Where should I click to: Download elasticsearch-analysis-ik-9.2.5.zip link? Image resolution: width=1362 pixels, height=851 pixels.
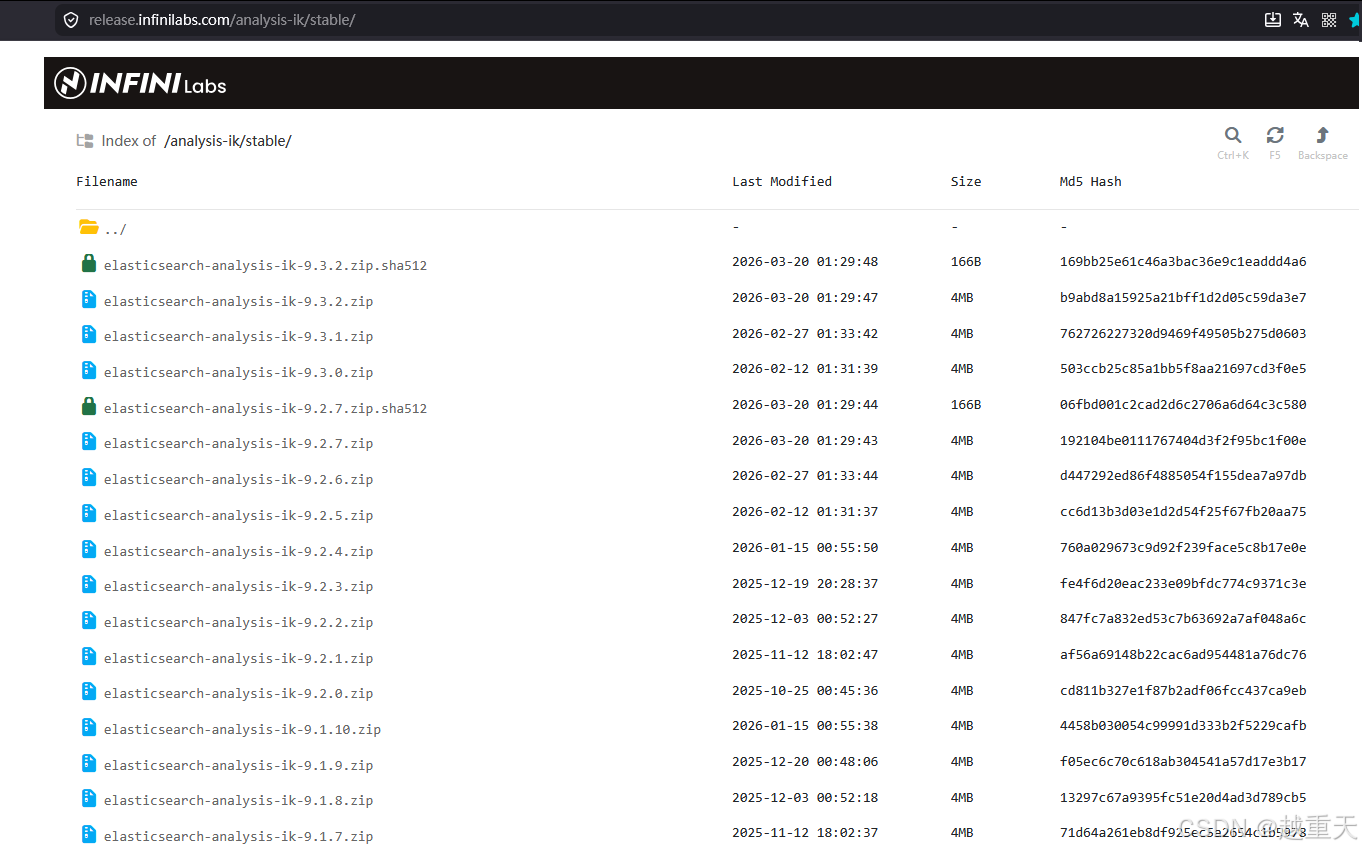coord(238,515)
